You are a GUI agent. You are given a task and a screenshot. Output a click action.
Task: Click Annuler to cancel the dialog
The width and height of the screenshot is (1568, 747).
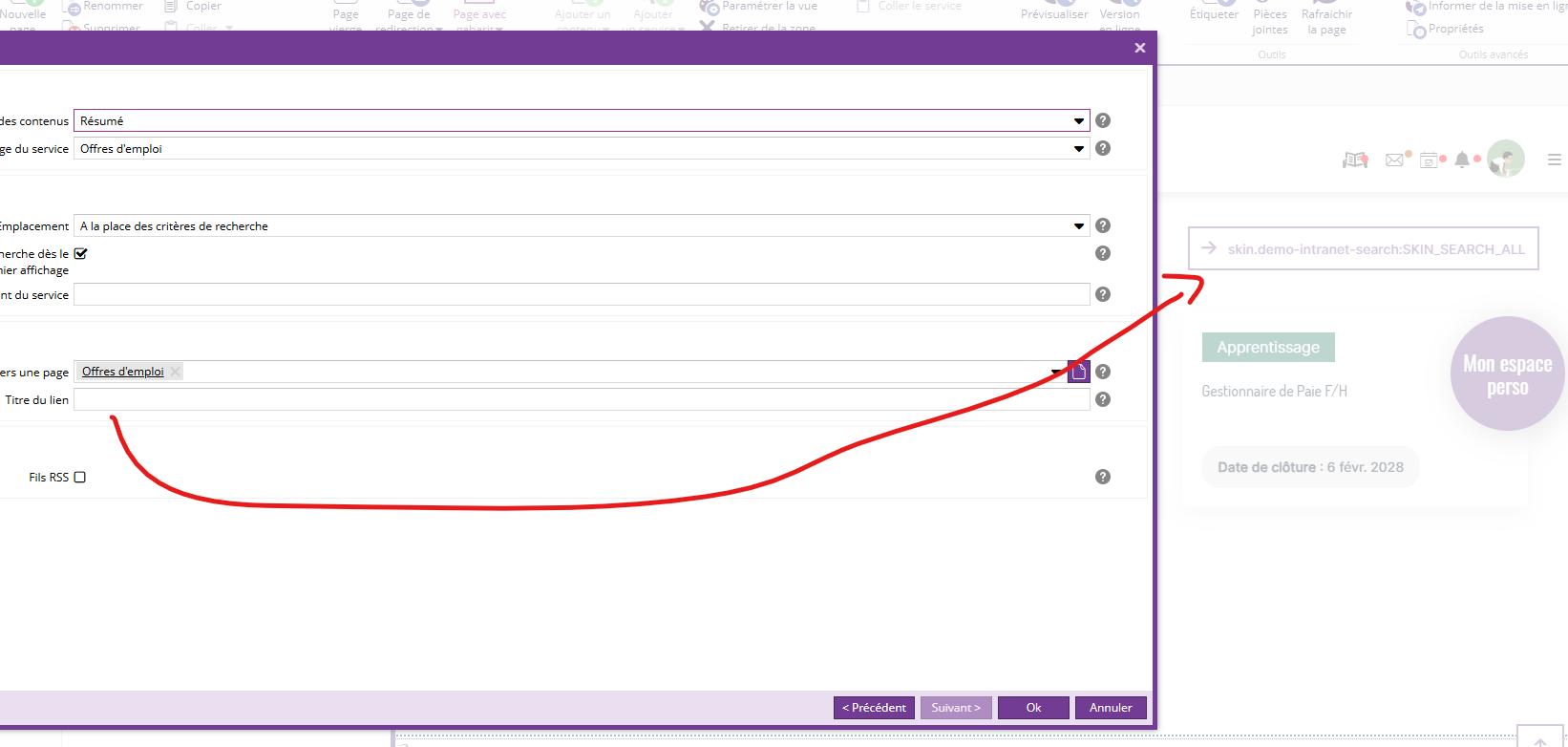(1111, 708)
